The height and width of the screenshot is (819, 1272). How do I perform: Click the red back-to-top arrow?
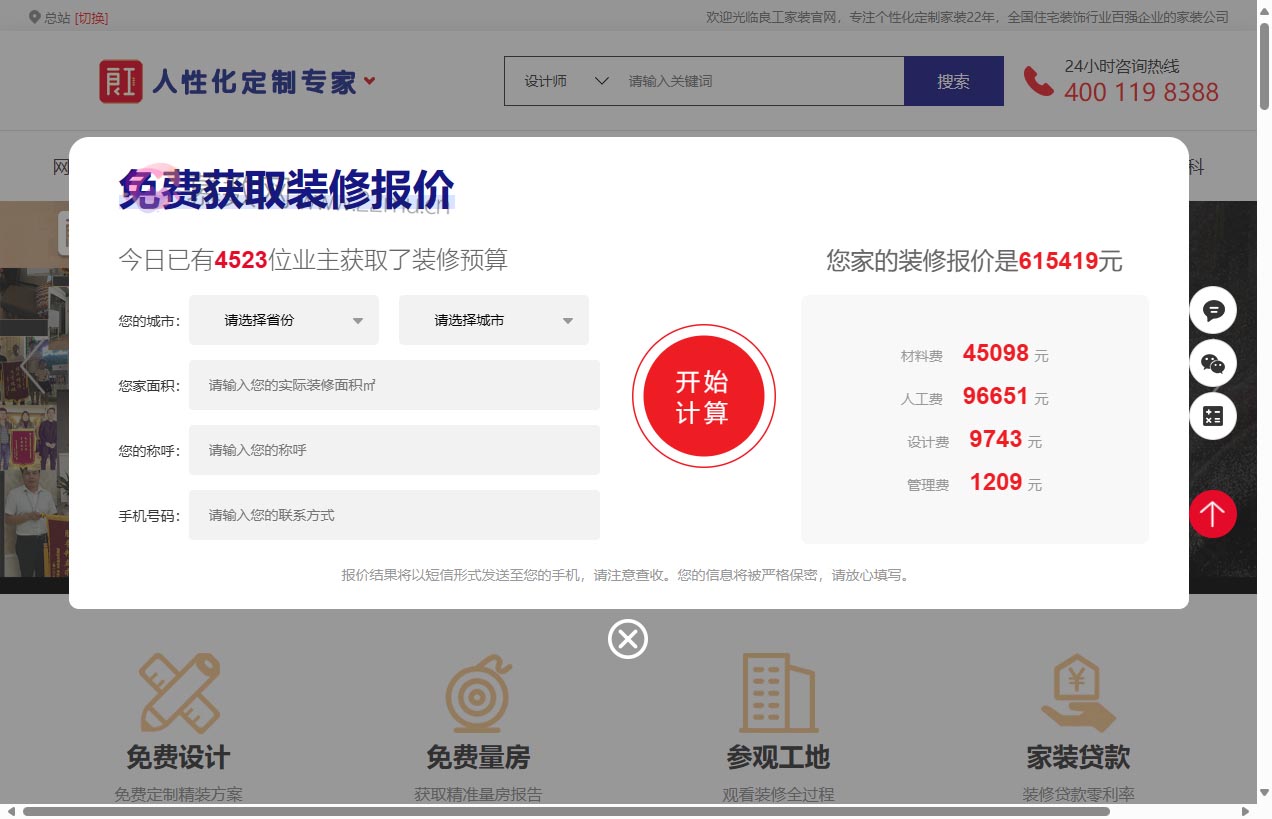1213,514
